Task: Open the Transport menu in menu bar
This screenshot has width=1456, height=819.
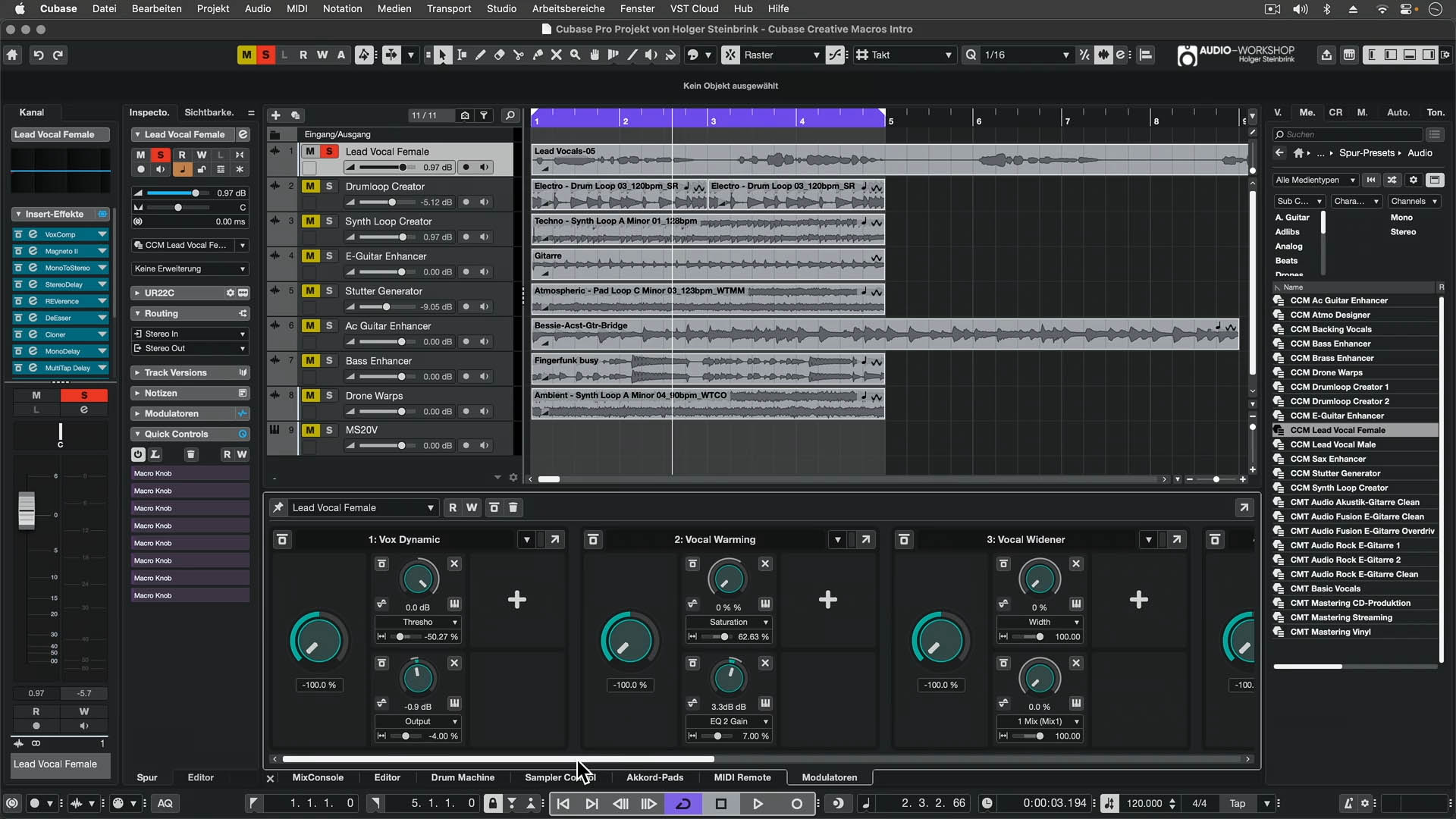Action: 449,8
